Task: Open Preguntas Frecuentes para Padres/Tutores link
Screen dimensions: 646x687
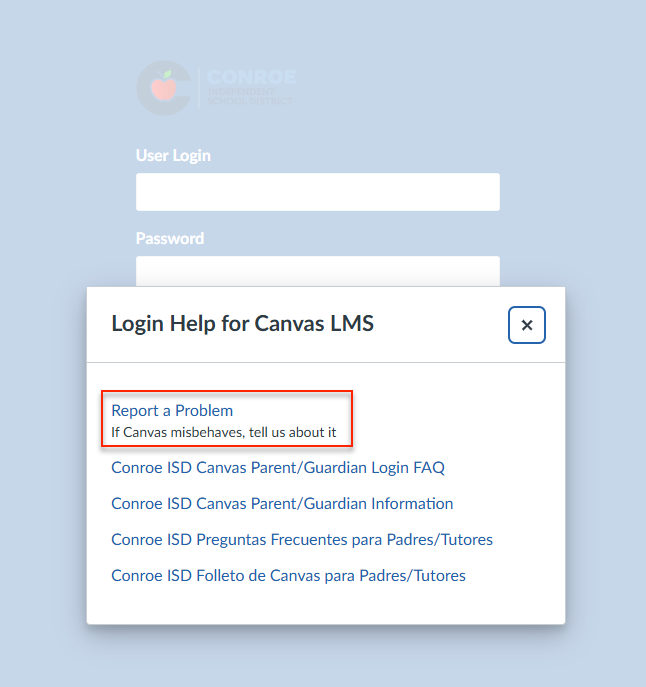Action: (302, 539)
